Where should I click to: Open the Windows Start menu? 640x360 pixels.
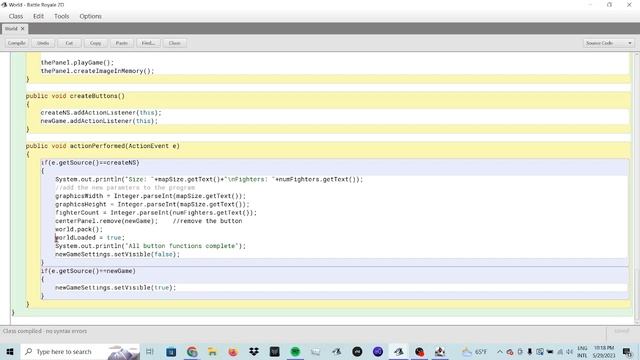tap(10, 351)
